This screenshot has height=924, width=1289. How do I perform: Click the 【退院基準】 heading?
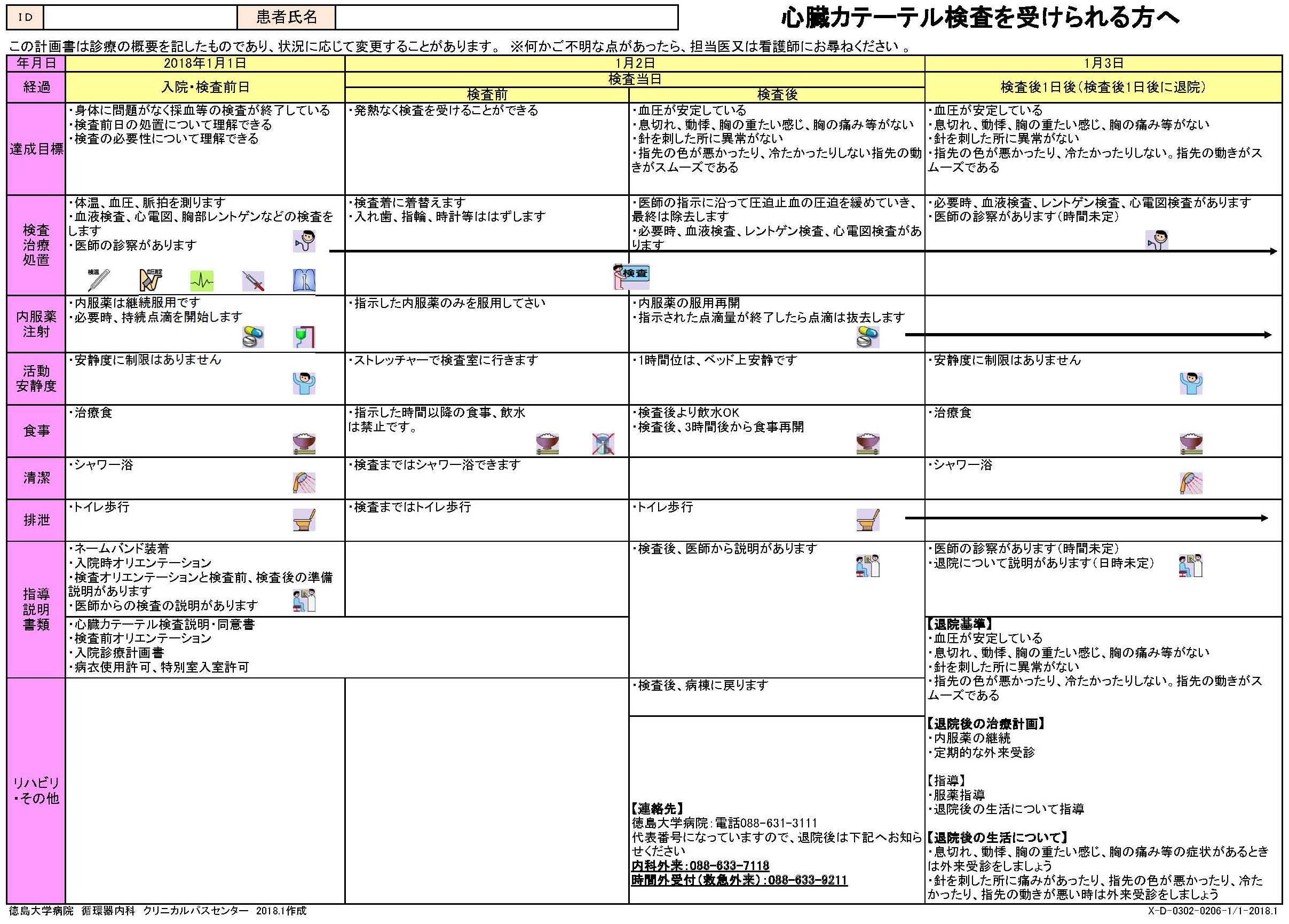[x=960, y=623]
